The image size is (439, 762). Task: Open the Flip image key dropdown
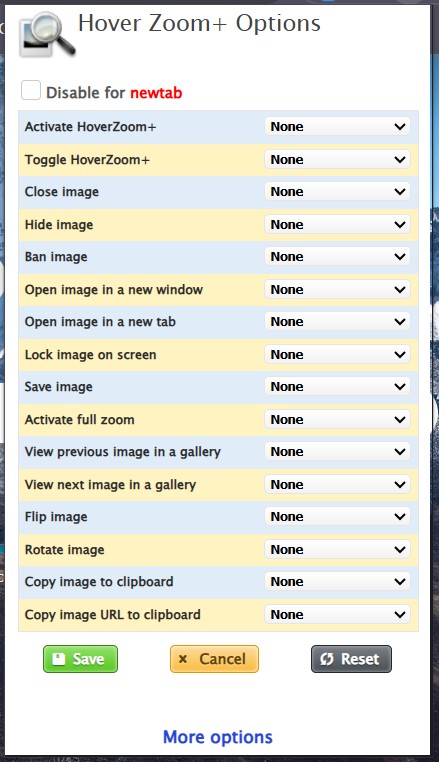click(337, 517)
